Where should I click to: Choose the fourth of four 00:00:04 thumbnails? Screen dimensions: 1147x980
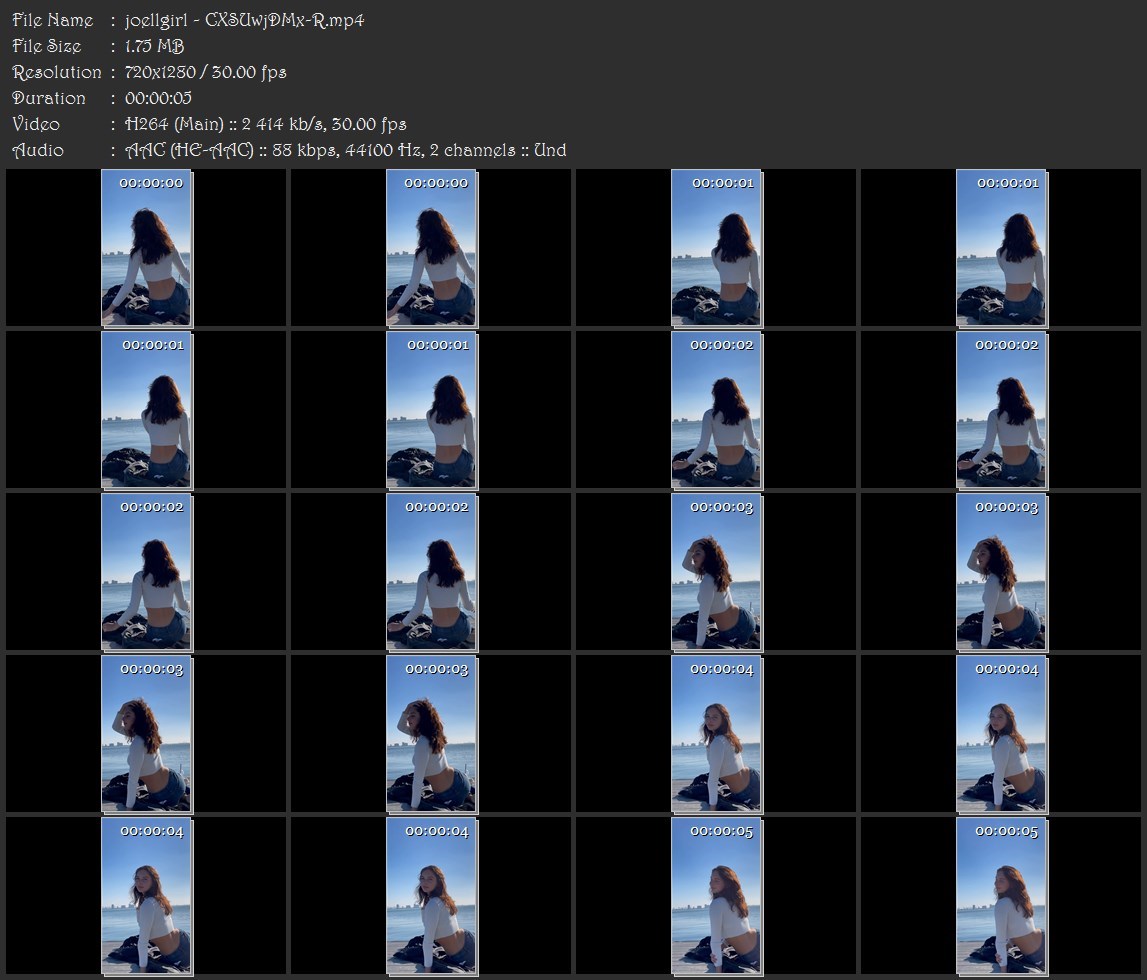[432, 896]
